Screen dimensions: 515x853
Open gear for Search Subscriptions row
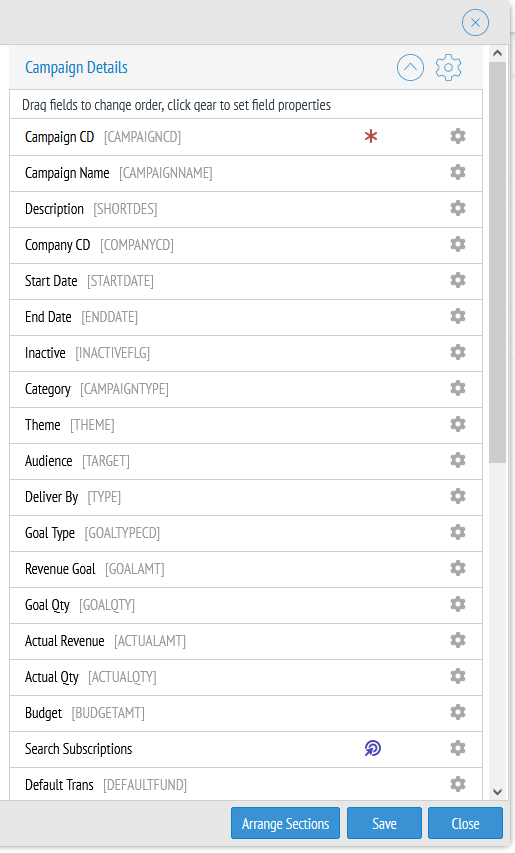point(458,748)
